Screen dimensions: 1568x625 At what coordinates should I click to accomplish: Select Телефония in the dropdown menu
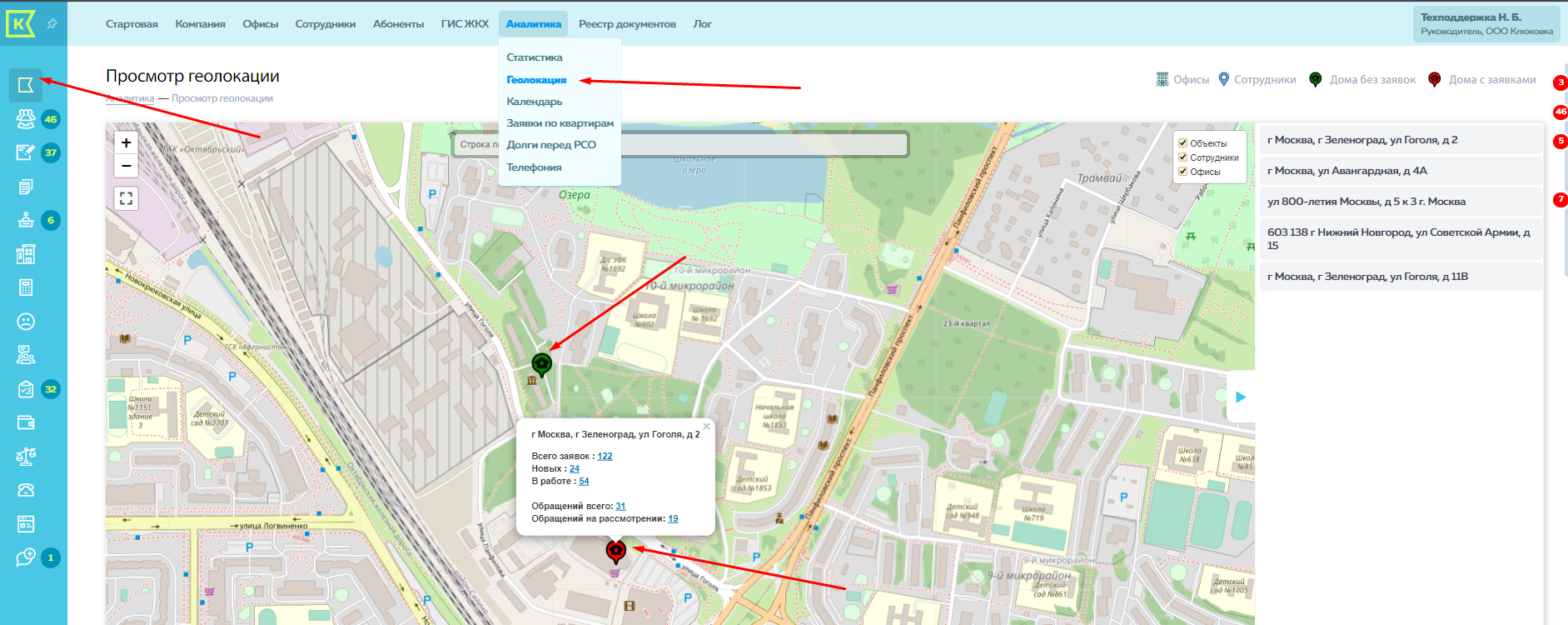[534, 167]
